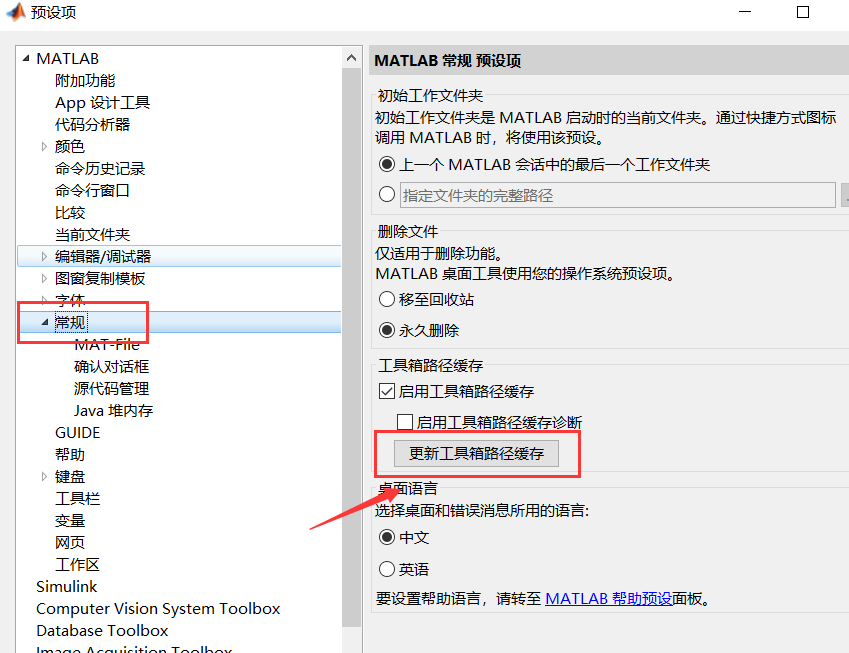The image size is (849, 653).
Task: Open Database Toolbox preferences
Action: 102,631
